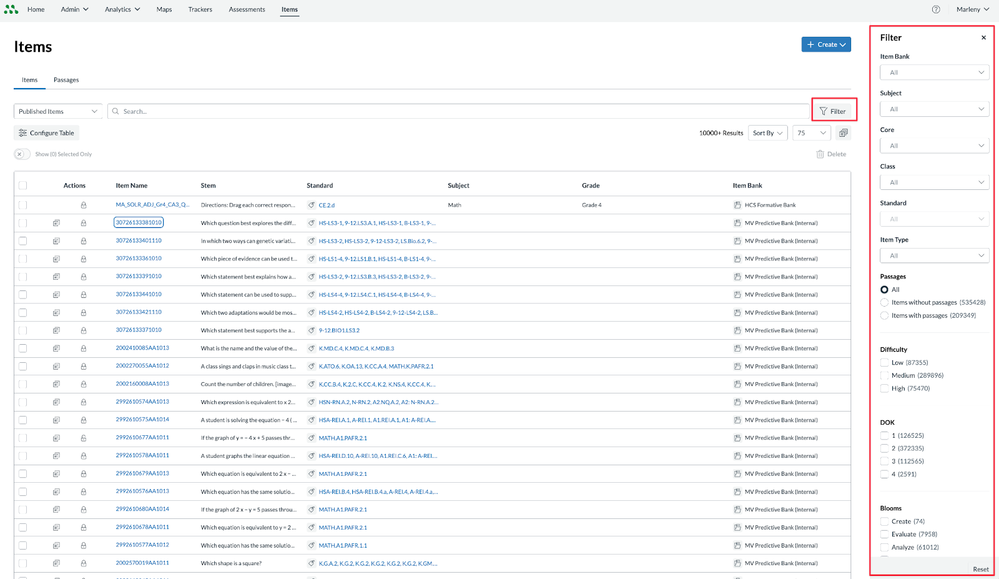Click inside the Search items field

(x=460, y=111)
